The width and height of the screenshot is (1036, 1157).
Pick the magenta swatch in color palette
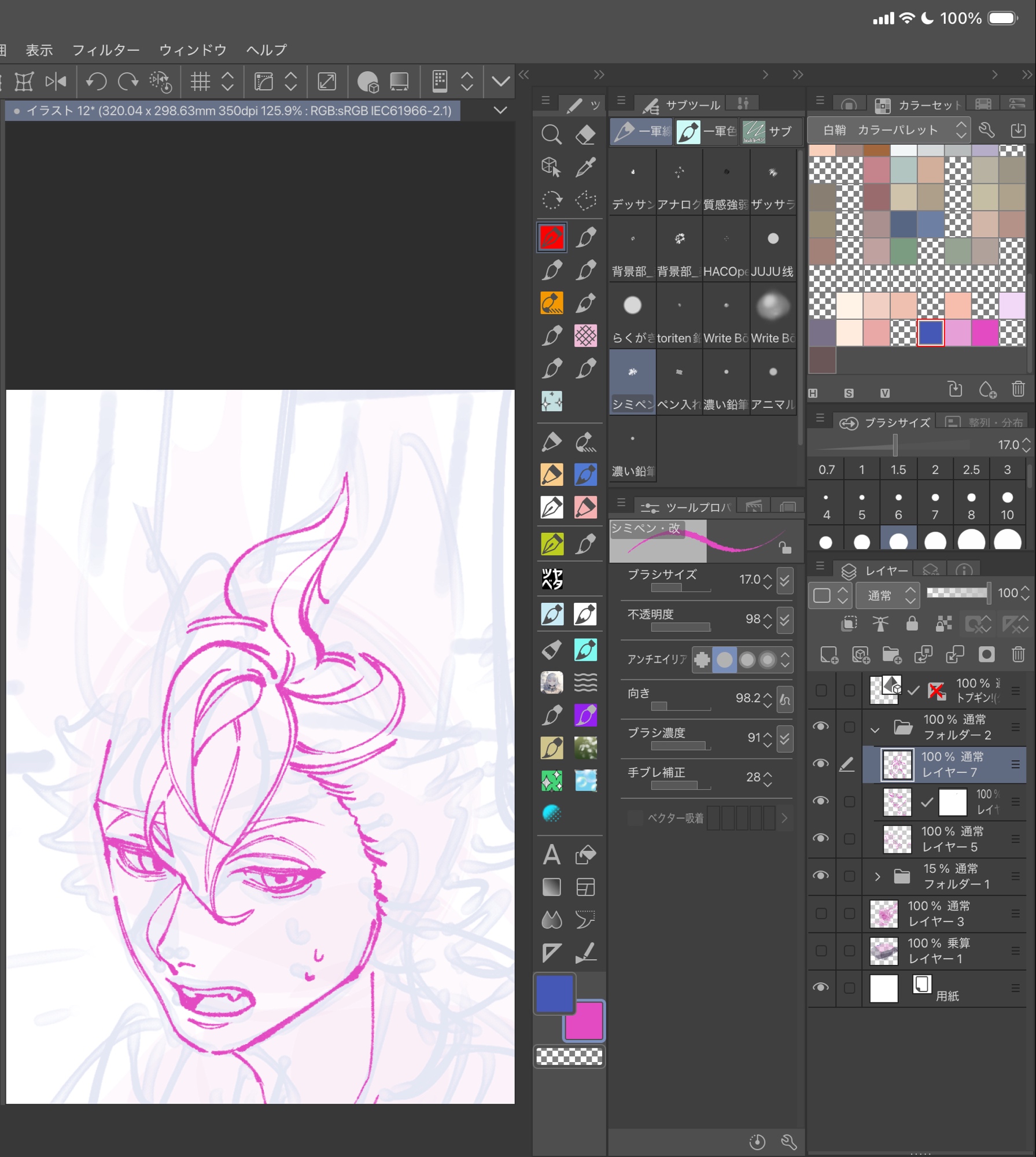(x=985, y=333)
